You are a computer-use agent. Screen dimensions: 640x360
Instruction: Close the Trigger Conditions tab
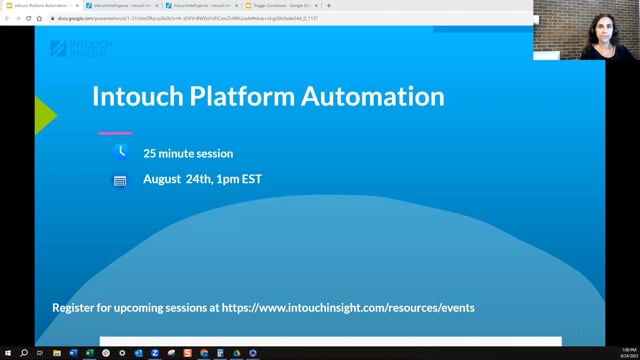(x=316, y=6)
